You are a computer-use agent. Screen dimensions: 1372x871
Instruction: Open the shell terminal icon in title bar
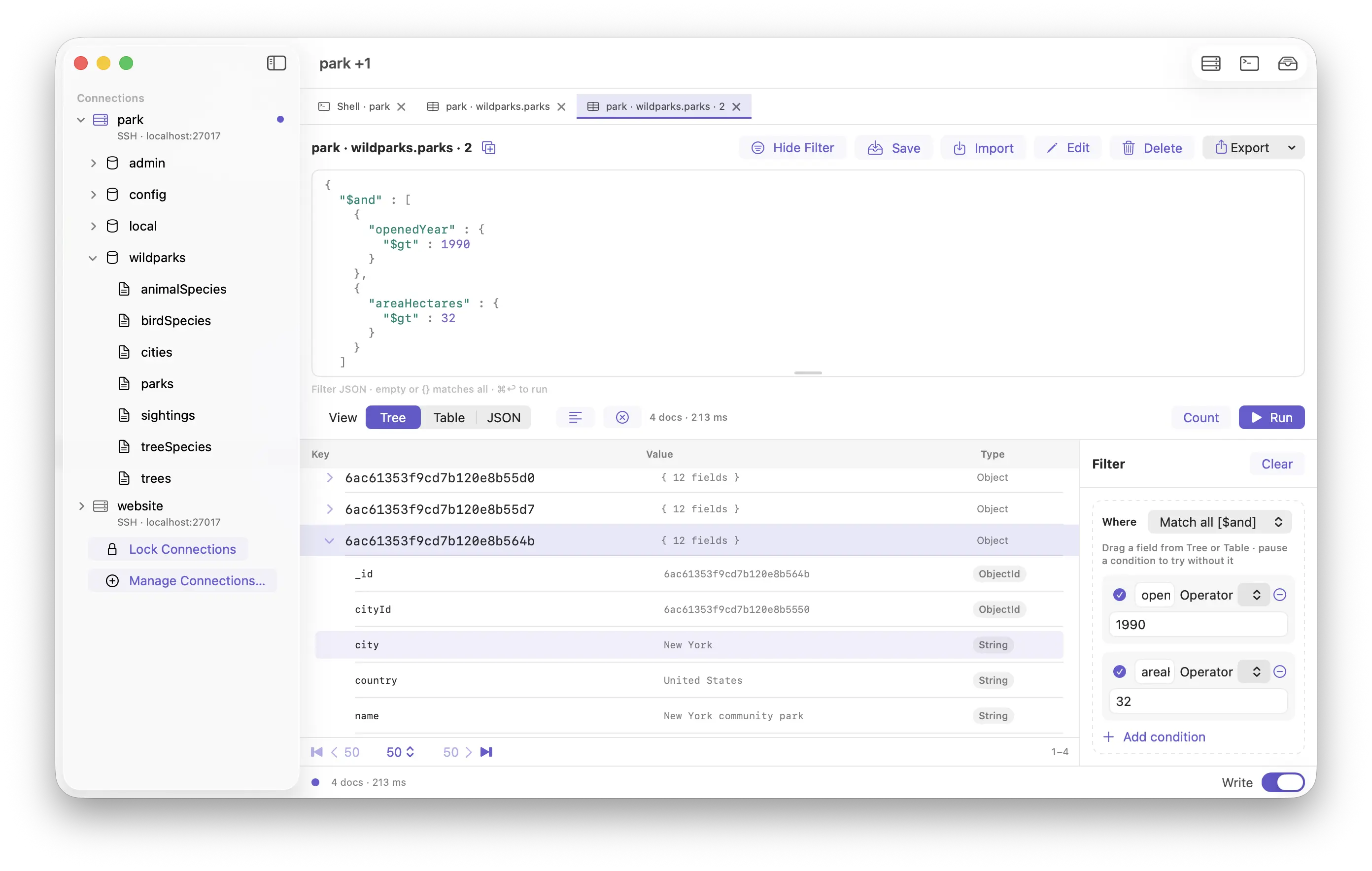1249,63
